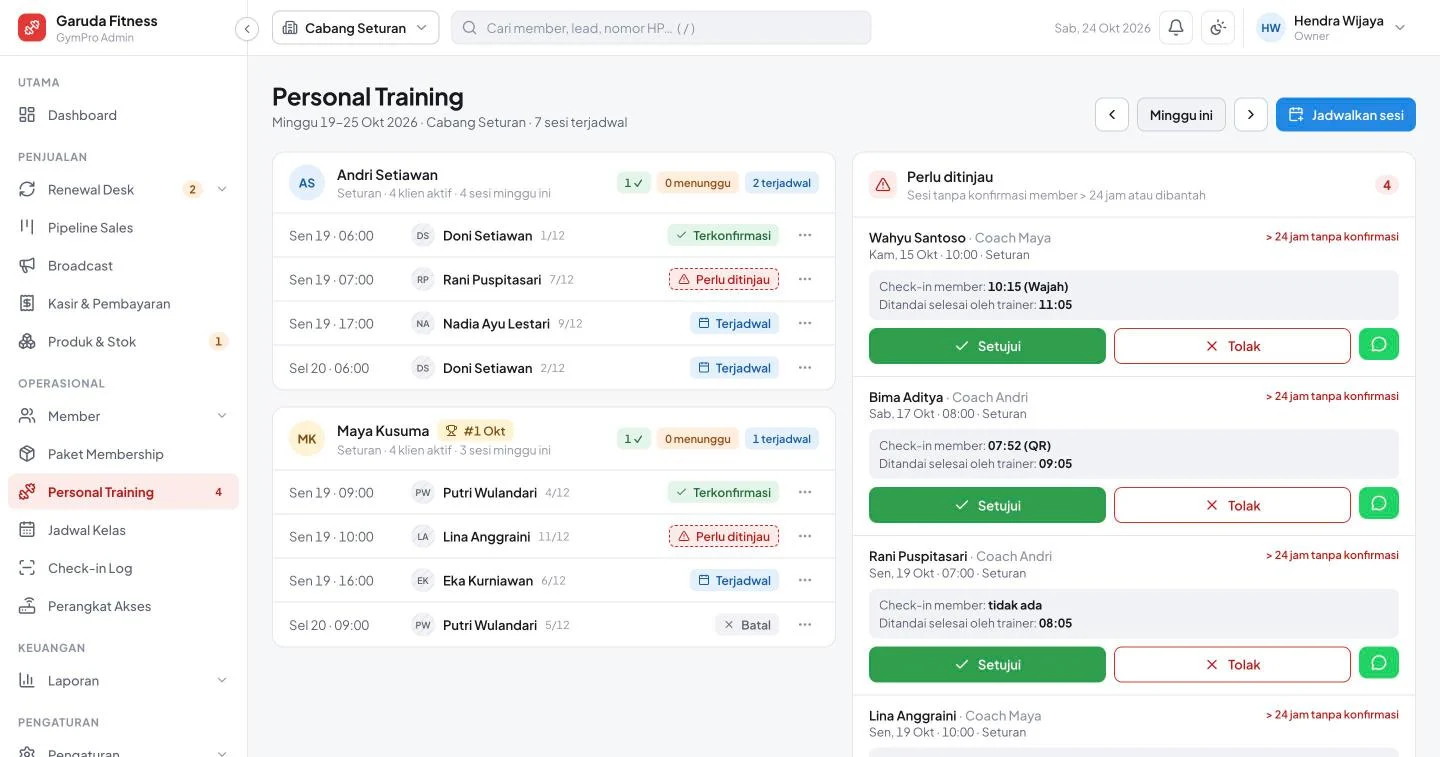Viewport: 1440px width, 757px height.
Task: Open Pipeline Sales page
Action: click(123, 227)
